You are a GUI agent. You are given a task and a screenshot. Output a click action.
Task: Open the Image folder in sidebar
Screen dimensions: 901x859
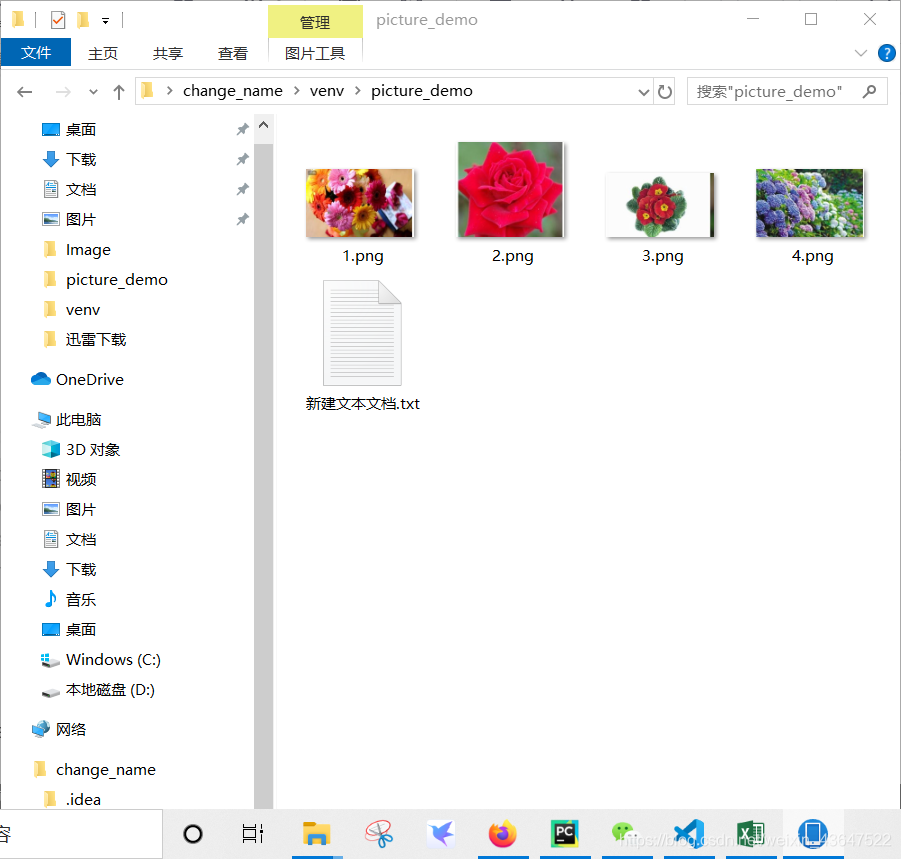point(88,250)
